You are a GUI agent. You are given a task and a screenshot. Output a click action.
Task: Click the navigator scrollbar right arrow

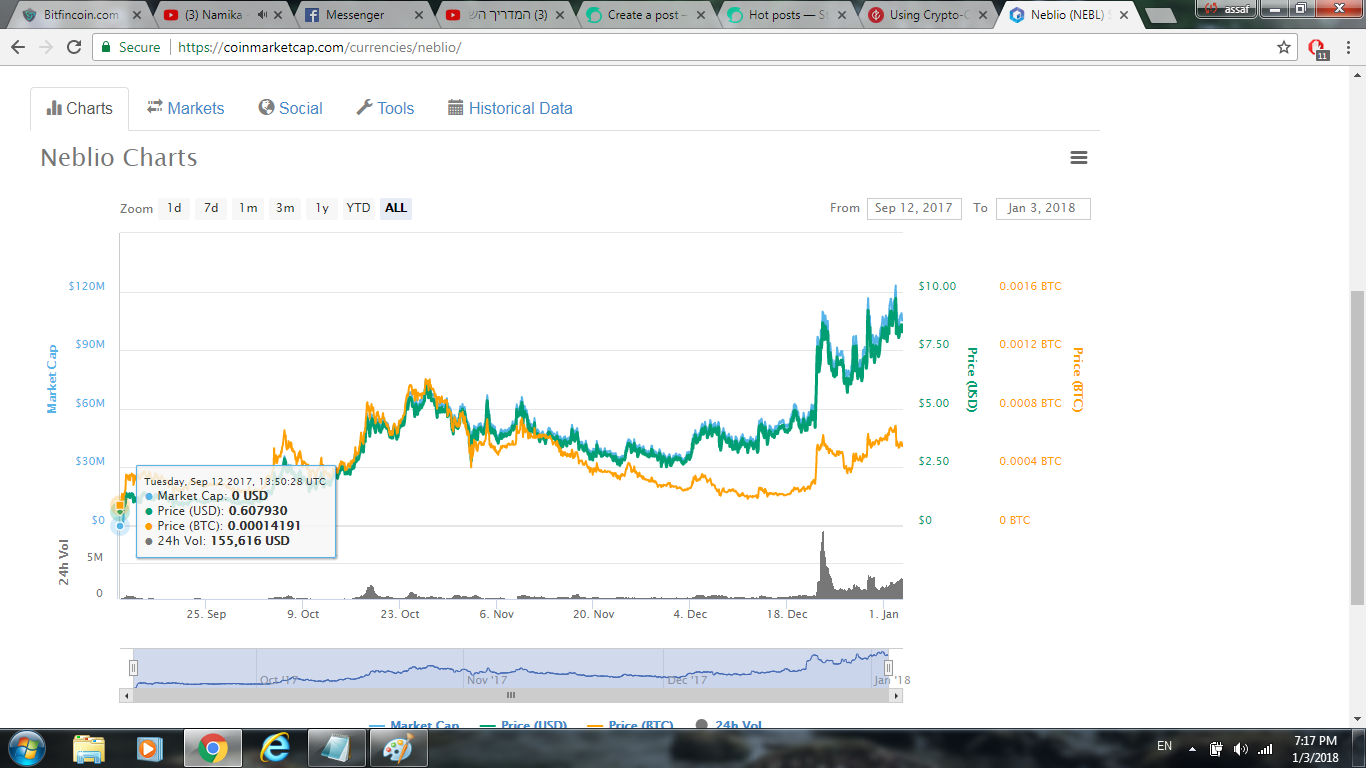tap(896, 695)
